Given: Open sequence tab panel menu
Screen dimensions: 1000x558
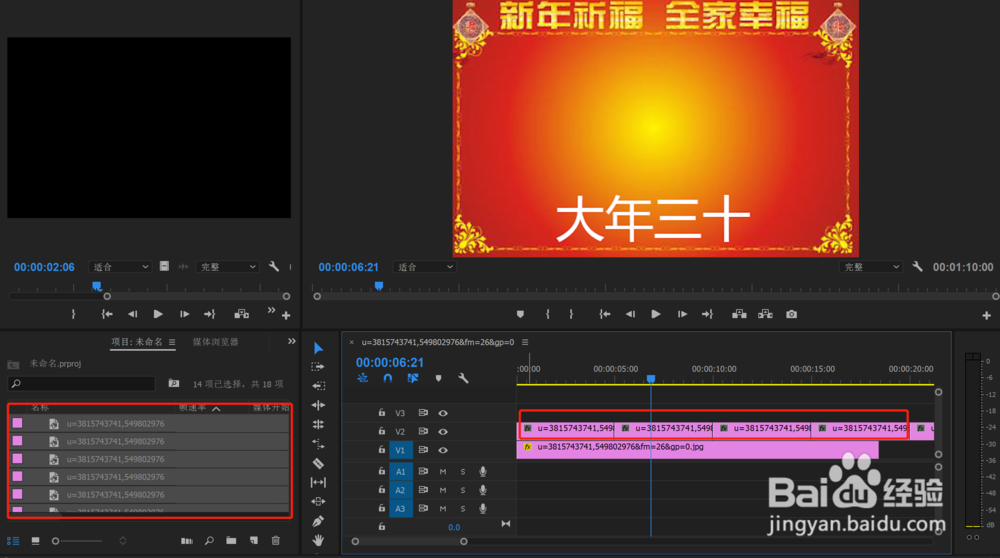Looking at the screenshot, I should (x=526, y=342).
